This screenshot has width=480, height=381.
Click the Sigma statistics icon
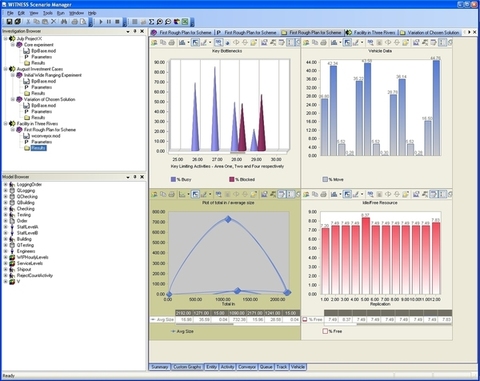click(x=151, y=22)
